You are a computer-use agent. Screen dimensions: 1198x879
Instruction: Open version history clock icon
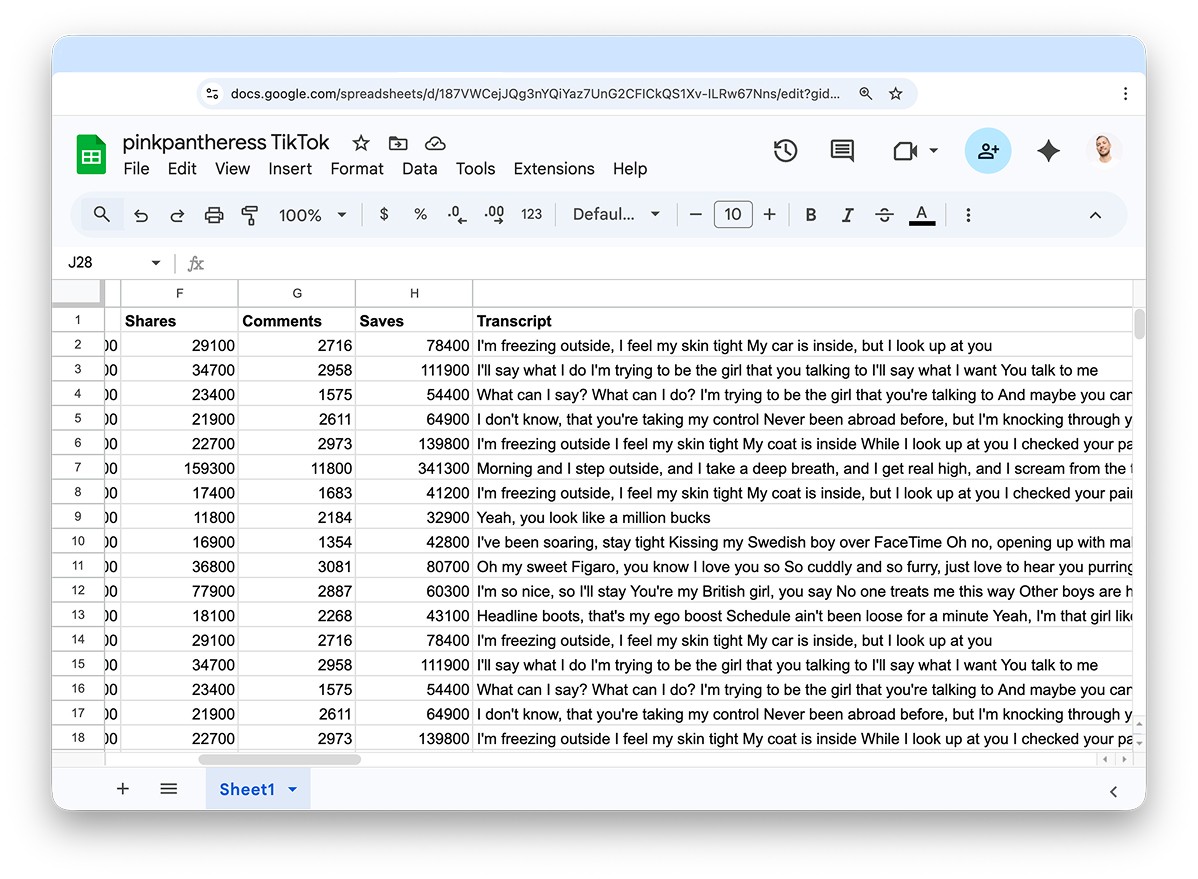[x=785, y=151]
